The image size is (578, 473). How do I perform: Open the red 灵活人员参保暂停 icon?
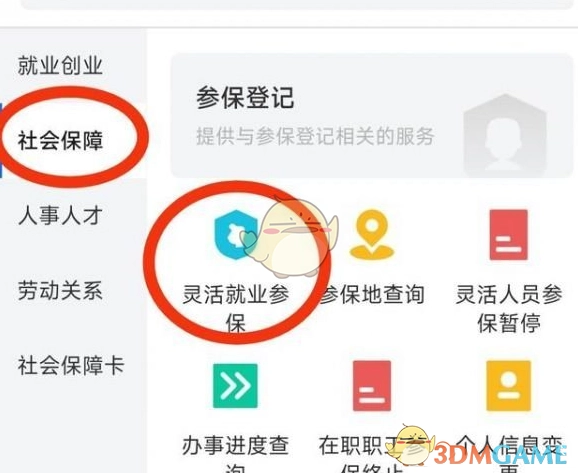[508, 235]
